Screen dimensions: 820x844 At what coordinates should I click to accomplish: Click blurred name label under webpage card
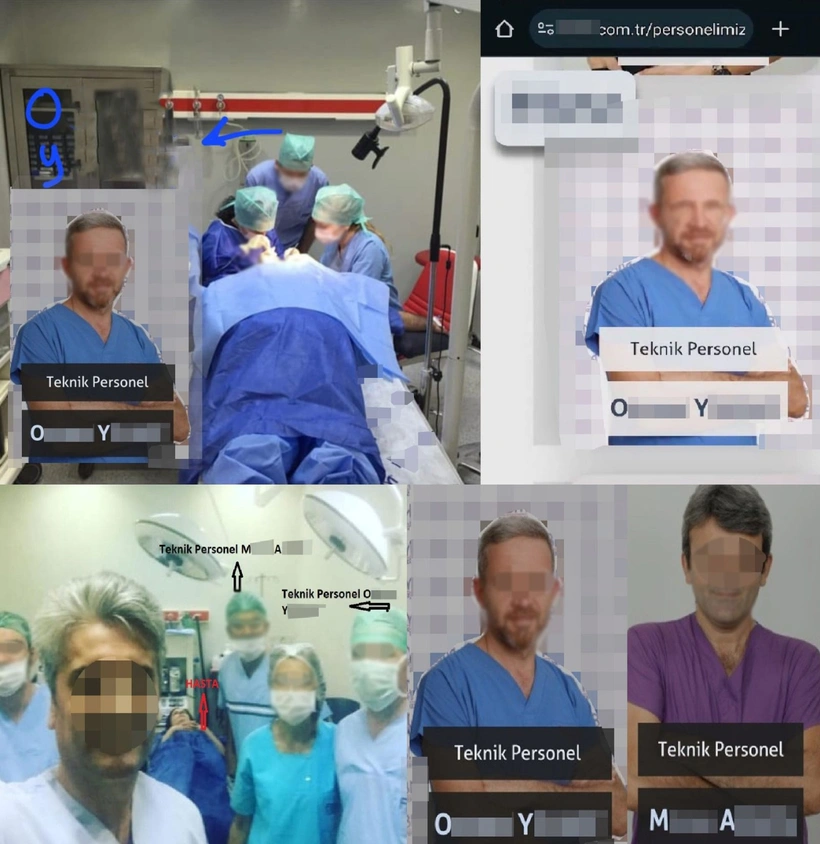(693, 408)
